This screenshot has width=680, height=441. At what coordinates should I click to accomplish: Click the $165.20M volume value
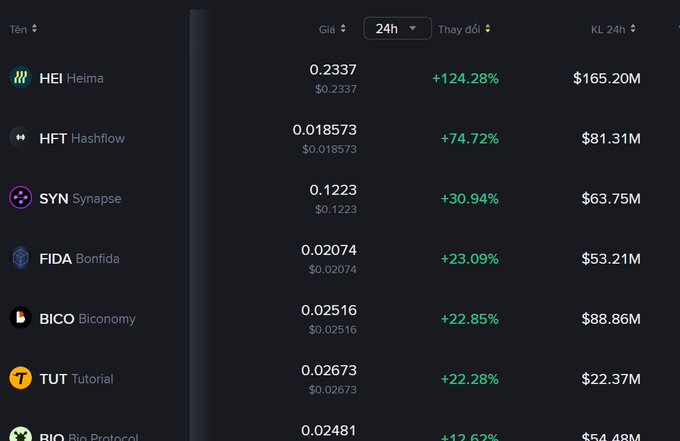tap(607, 78)
